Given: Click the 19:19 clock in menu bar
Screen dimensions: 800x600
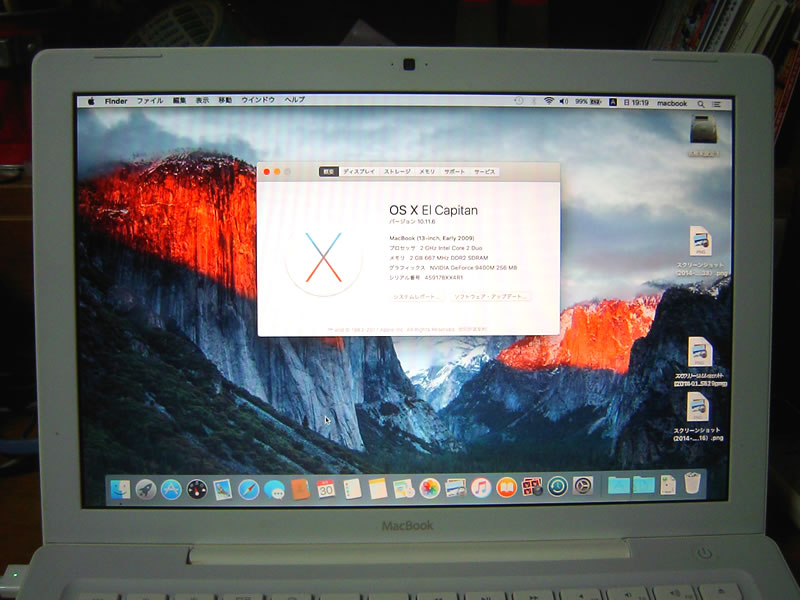Looking at the screenshot, I should (x=636, y=103).
